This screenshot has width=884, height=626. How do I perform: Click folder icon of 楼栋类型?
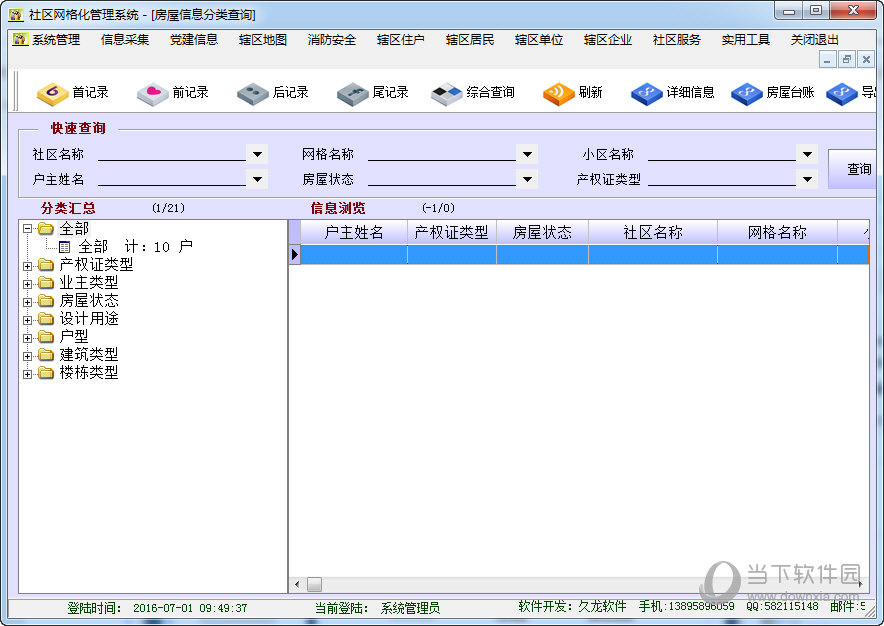[x=46, y=373]
